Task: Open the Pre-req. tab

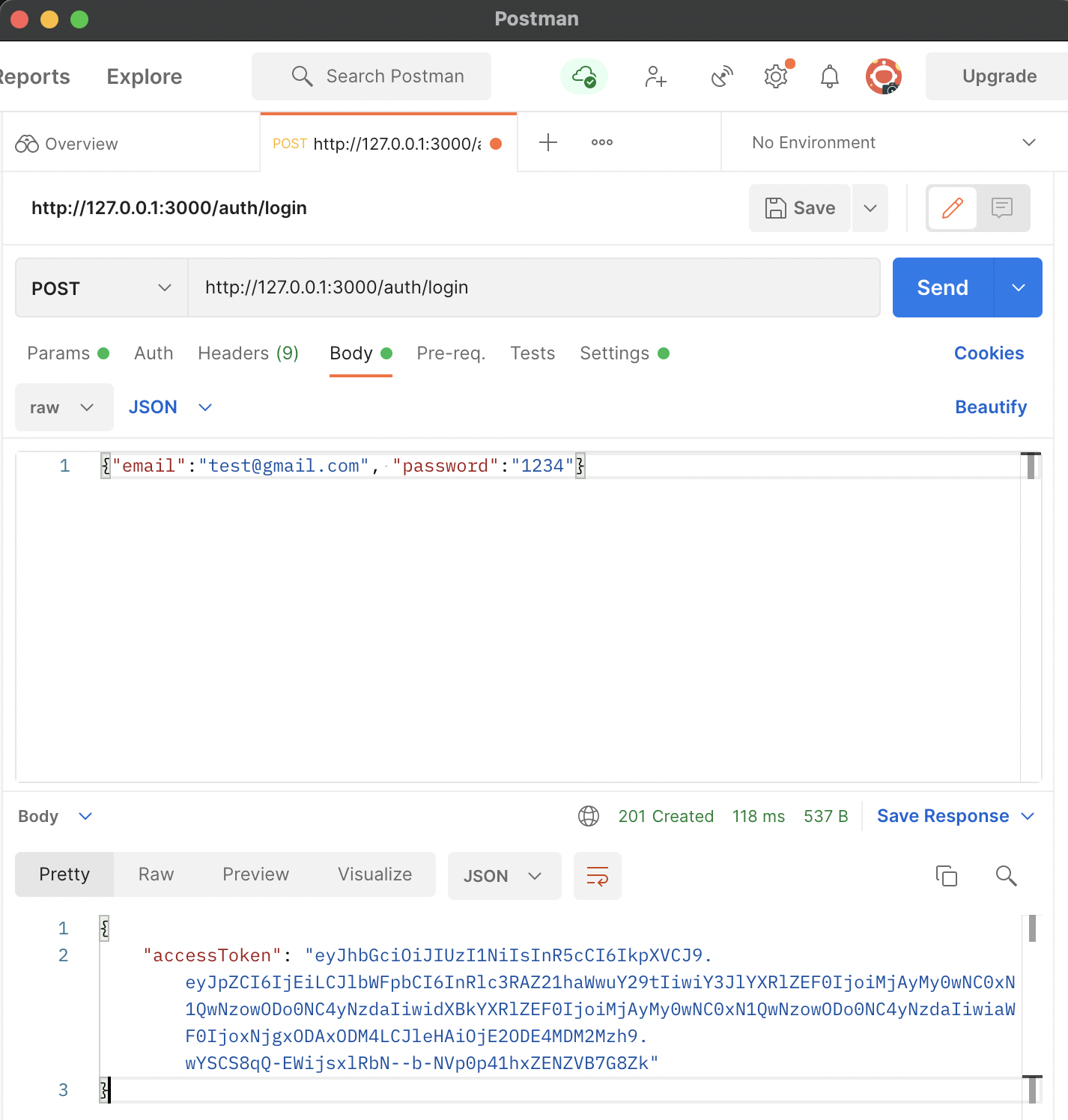Action: [x=451, y=353]
